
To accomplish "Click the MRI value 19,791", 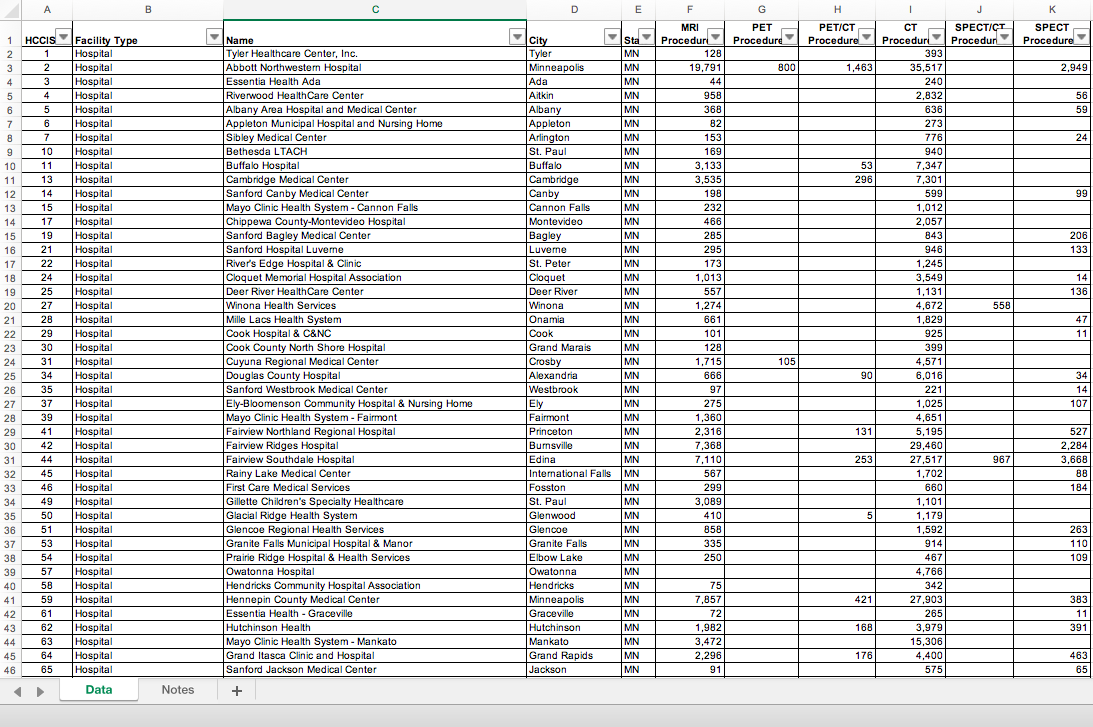I will point(690,68).
